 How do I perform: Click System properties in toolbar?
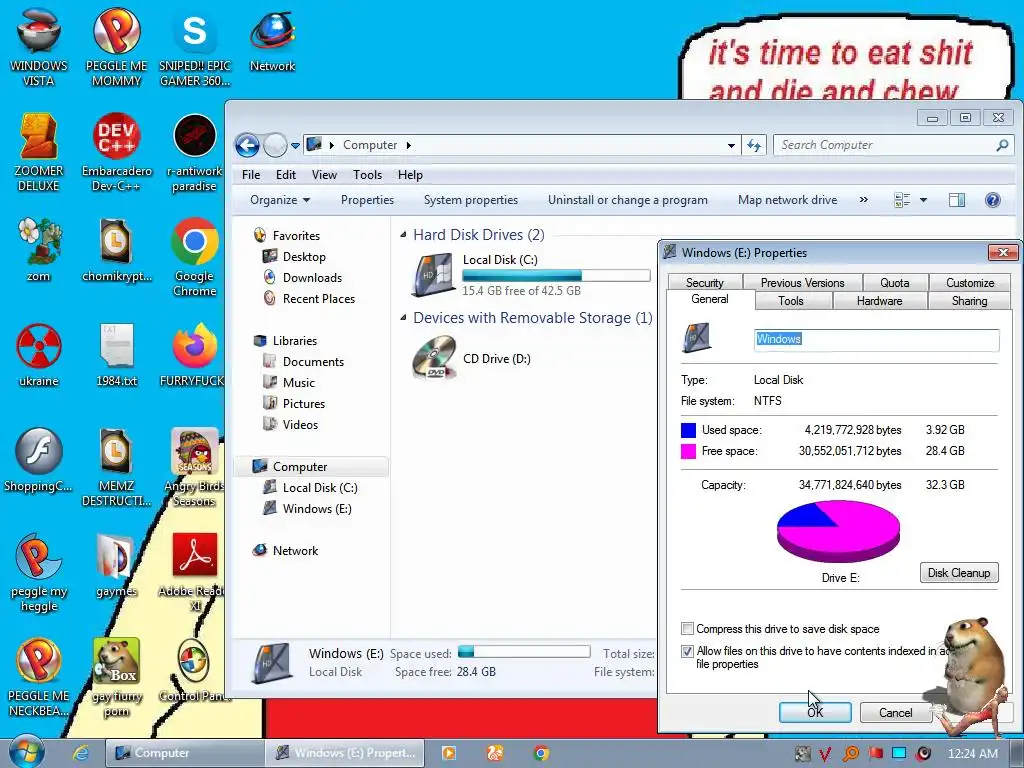(x=471, y=200)
